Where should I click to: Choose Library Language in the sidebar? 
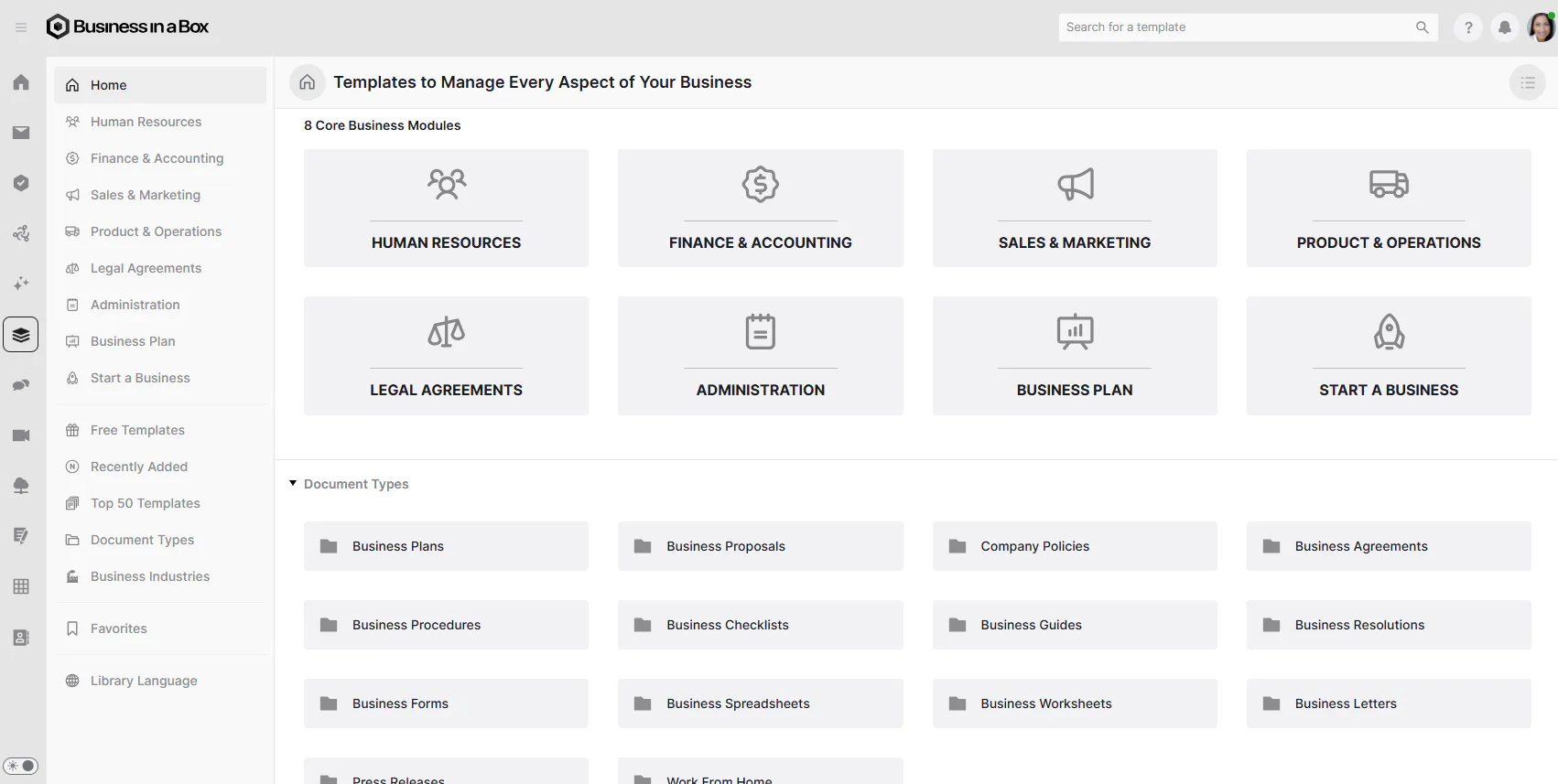160,681
